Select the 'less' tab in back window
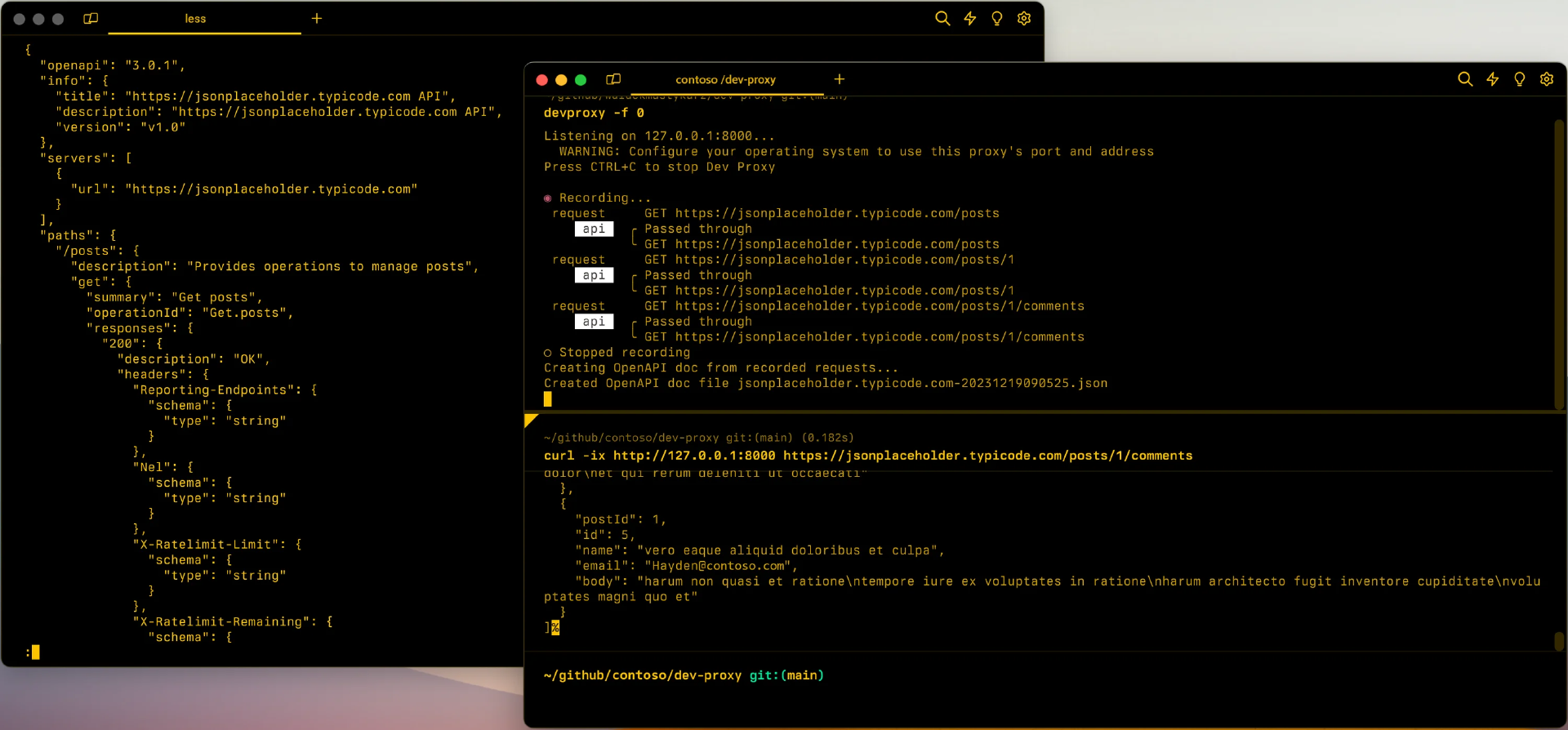 pos(195,19)
